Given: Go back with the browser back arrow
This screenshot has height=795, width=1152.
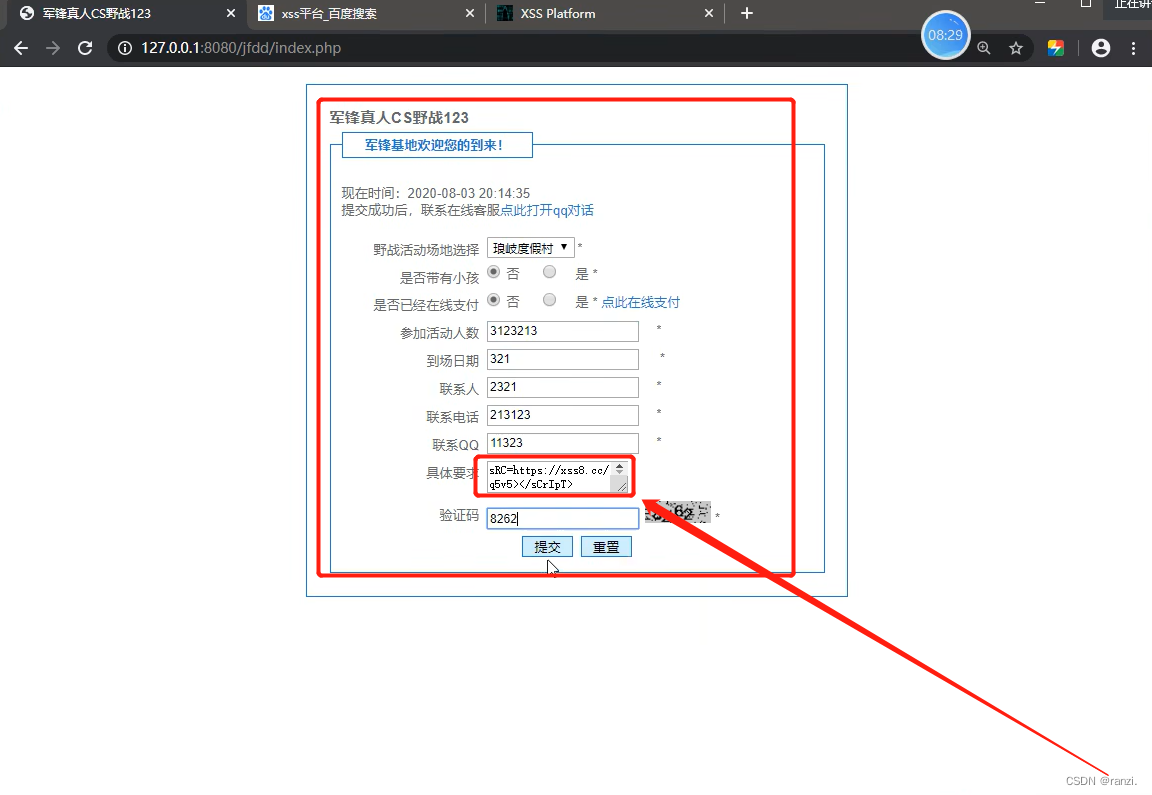Looking at the screenshot, I should (x=21, y=48).
